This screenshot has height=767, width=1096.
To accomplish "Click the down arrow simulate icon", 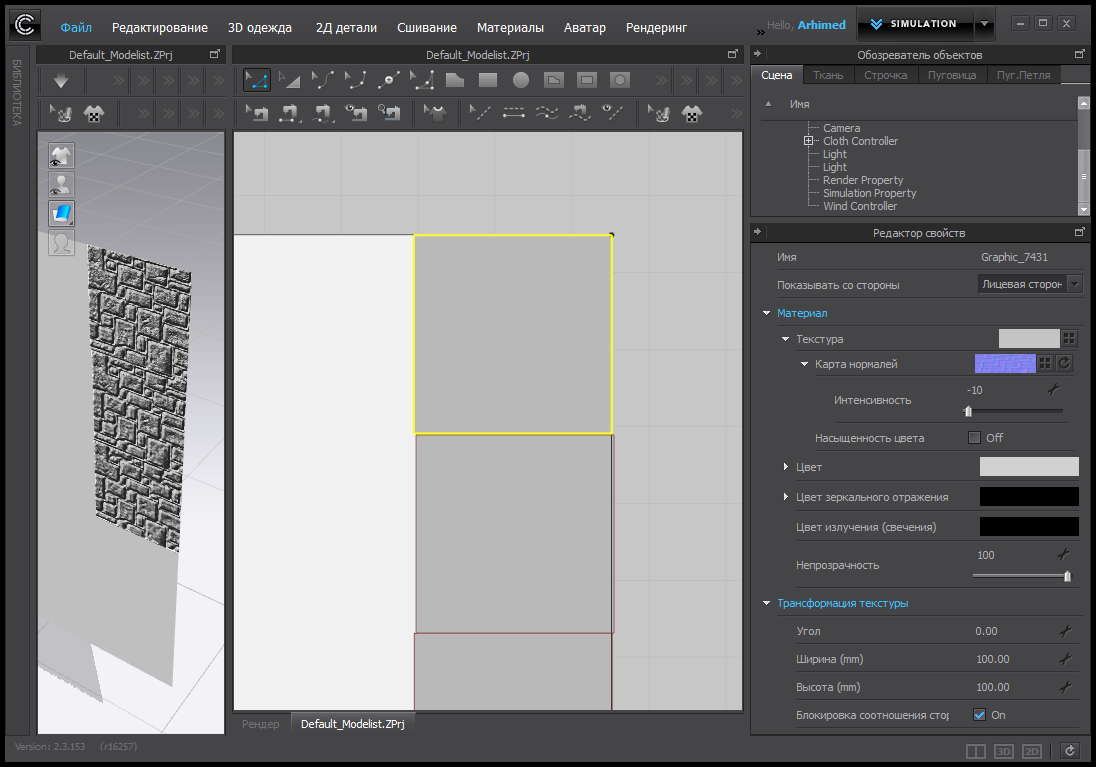I will coord(61,81).
